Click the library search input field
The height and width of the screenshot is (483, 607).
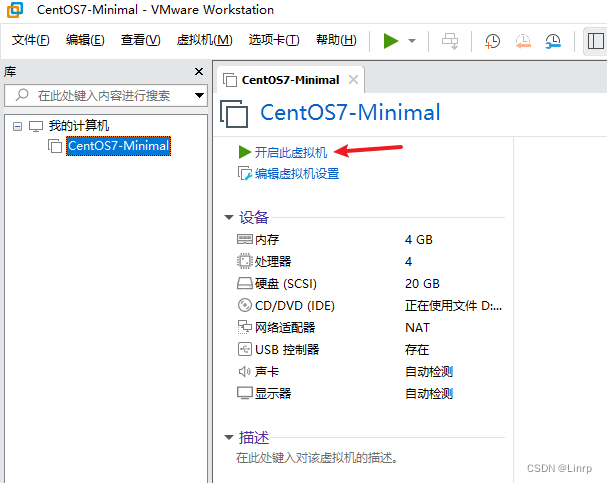click(x=106, y=95)
